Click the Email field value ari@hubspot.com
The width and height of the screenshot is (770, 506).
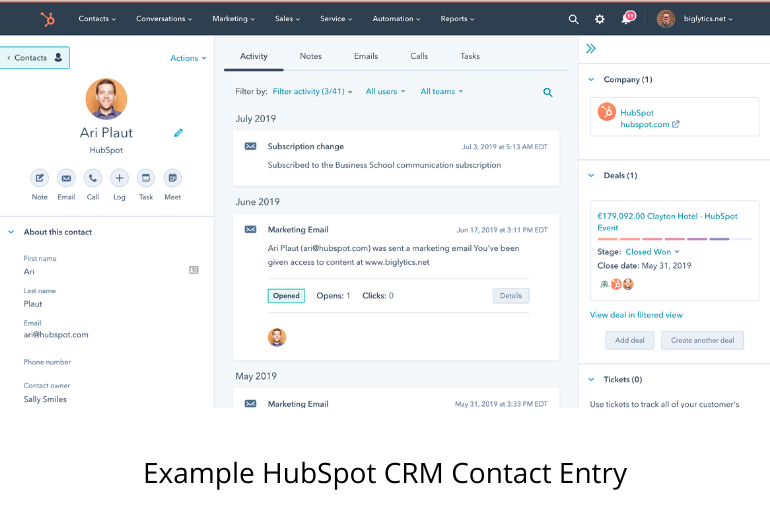point(56,335)
